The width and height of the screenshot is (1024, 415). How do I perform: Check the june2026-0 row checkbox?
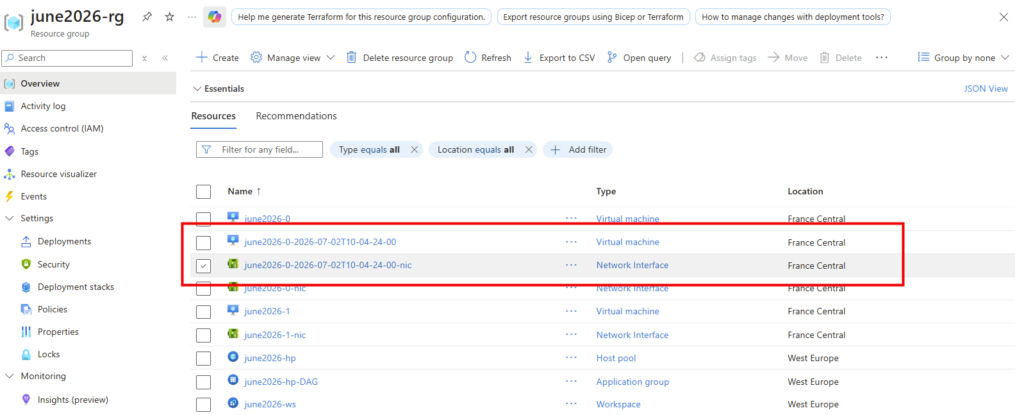pyautogui.click(x=204, y=219)
